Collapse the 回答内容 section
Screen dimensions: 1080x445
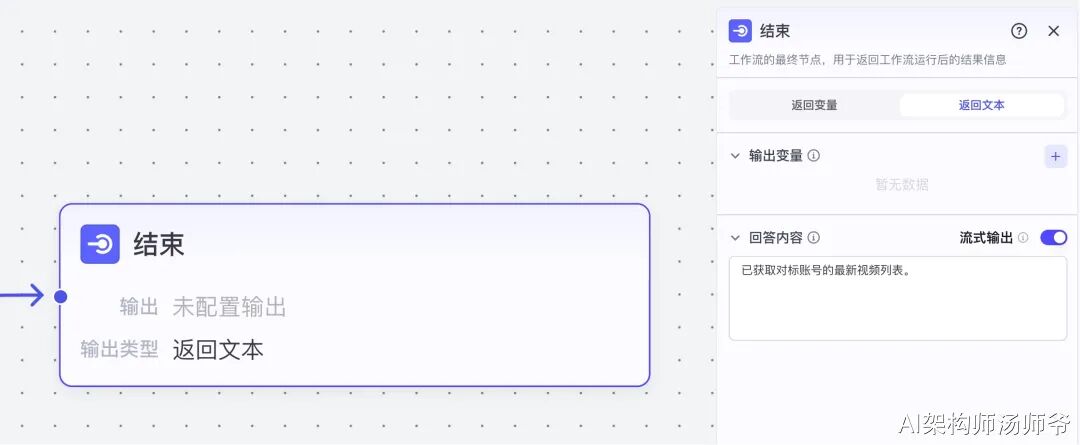[x=735, y=238]
